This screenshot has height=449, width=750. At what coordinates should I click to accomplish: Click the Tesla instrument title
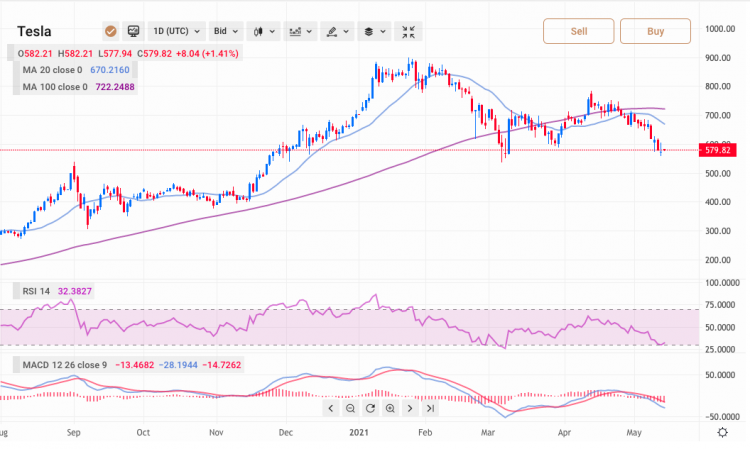tap(34, 32)
